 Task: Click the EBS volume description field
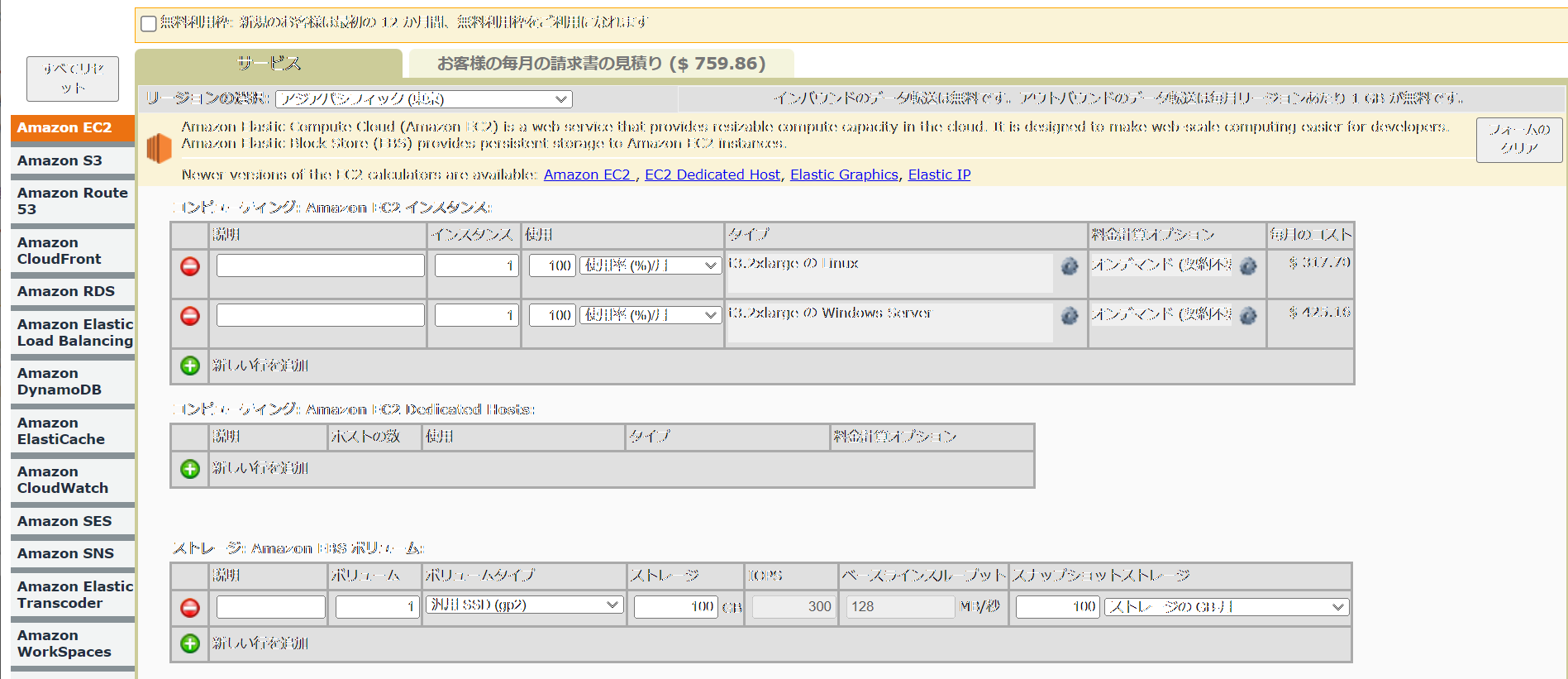(x=271, y=607)
